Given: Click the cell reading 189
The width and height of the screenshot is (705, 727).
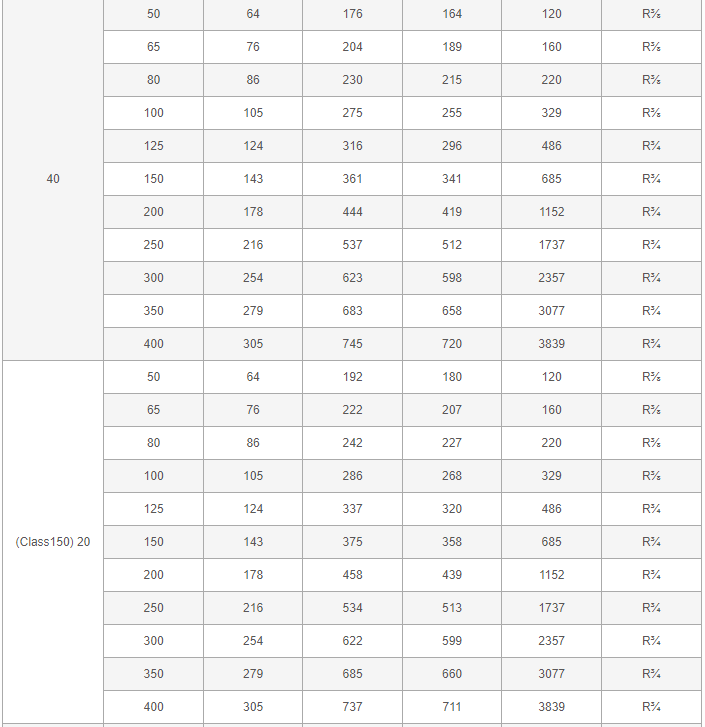Looking at the screenshot, I should [452, 47].
